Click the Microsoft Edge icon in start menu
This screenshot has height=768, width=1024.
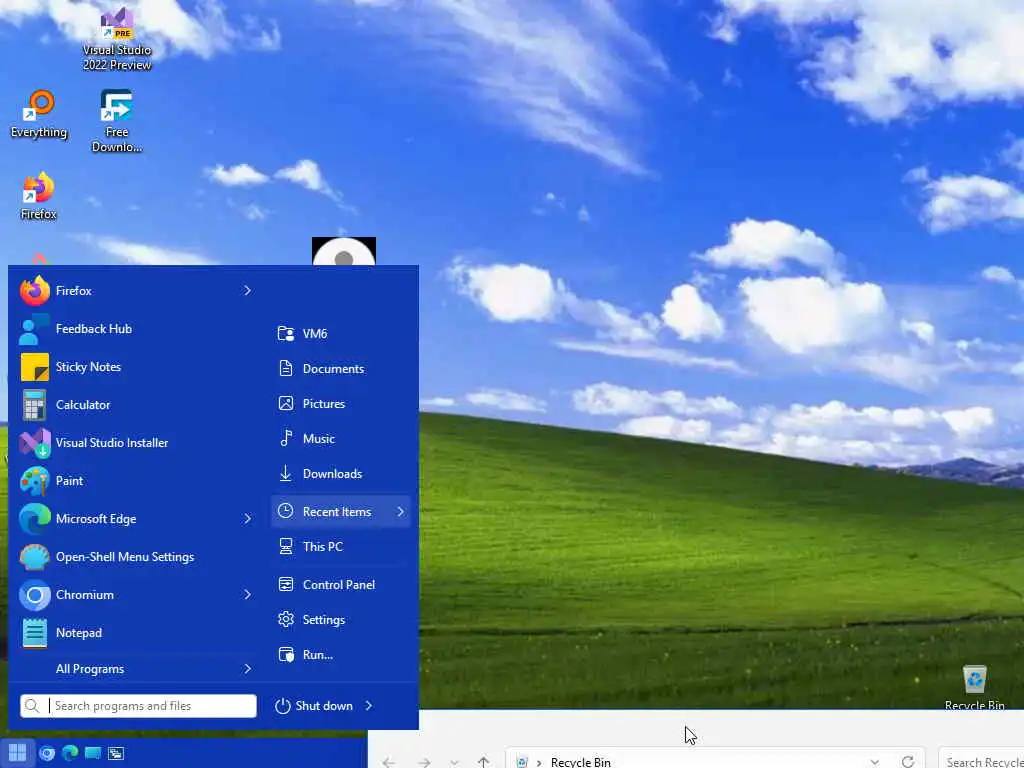click(x=35, y=519)
